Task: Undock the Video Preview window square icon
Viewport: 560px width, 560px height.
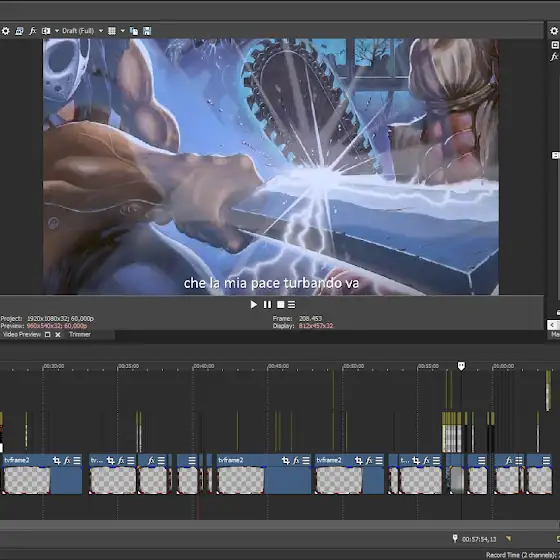Action: tap(48, 335)
